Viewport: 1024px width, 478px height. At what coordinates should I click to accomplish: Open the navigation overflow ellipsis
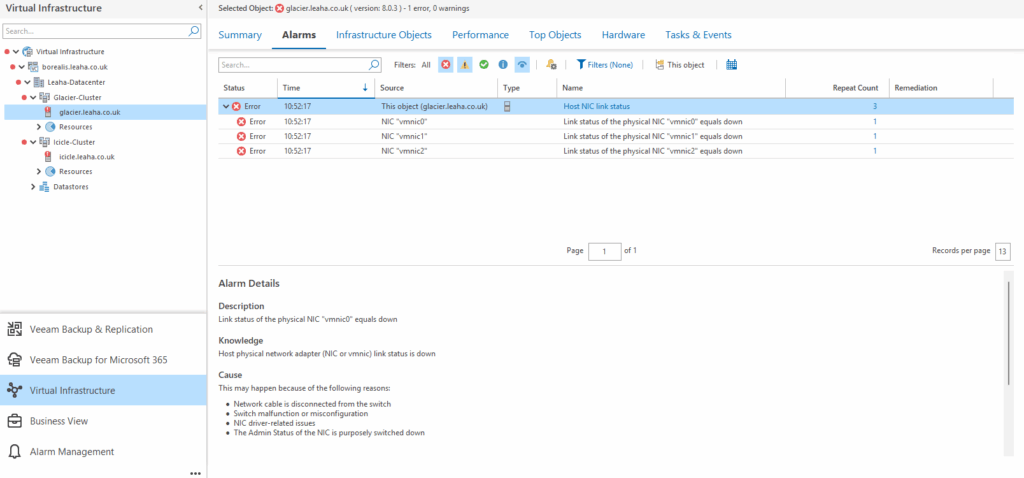[195, 473]
